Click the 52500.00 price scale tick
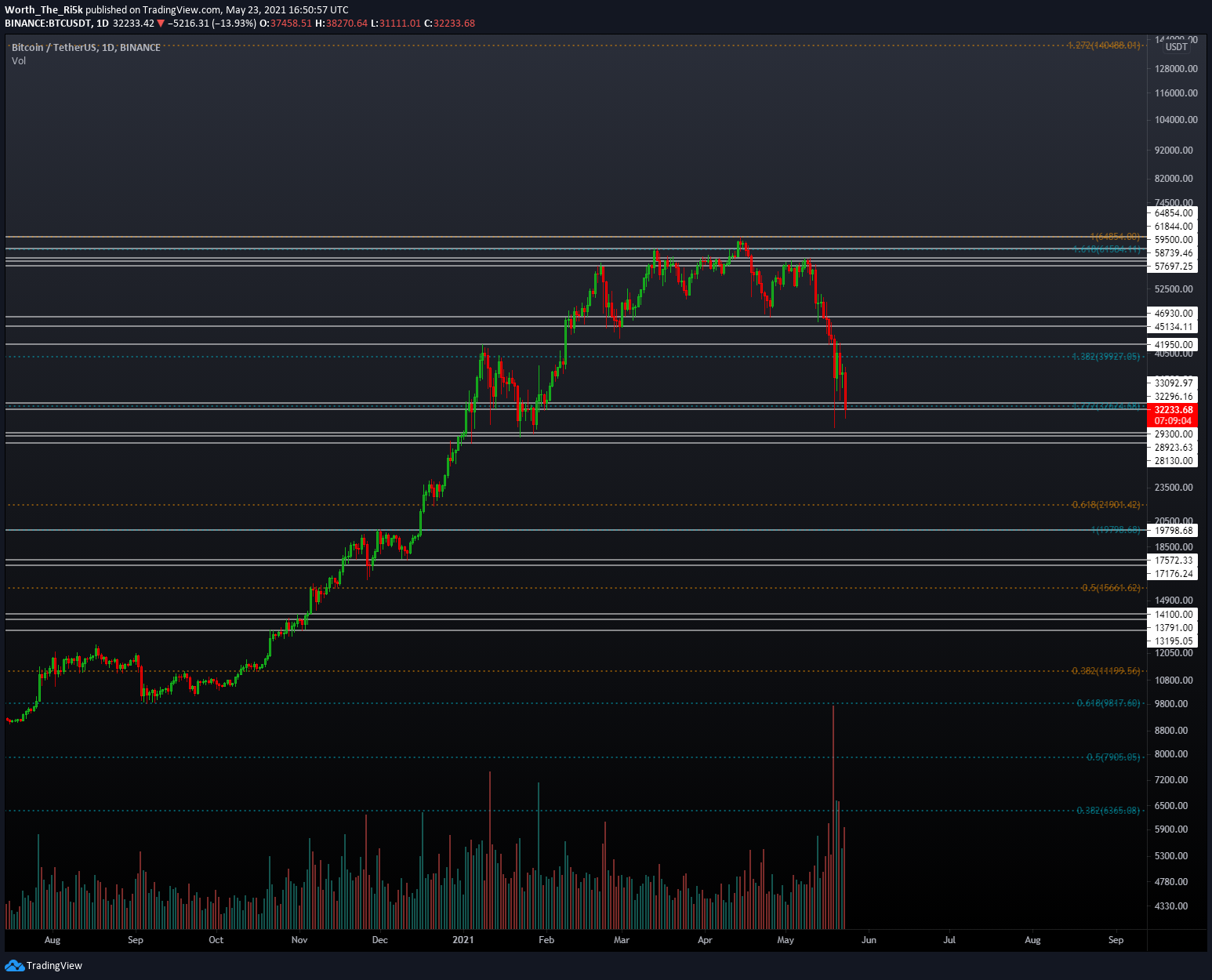Viewport: 1212px width, 980px height. (x=1174, y=289)
